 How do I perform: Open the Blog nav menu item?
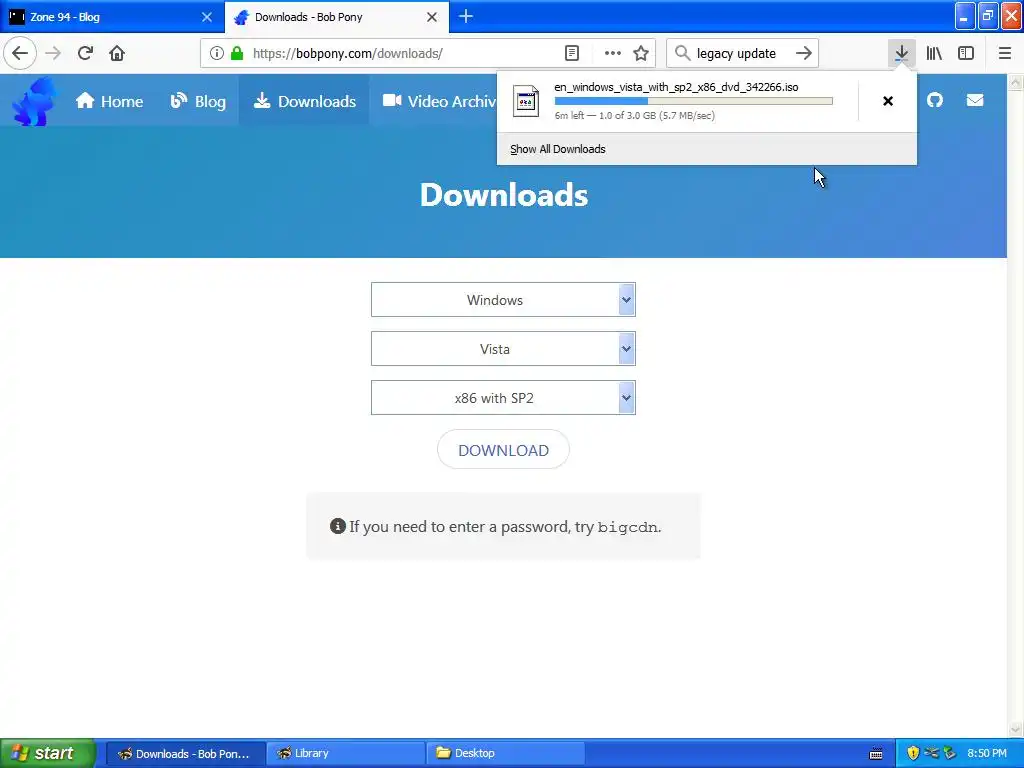click(x=198, y=101)
